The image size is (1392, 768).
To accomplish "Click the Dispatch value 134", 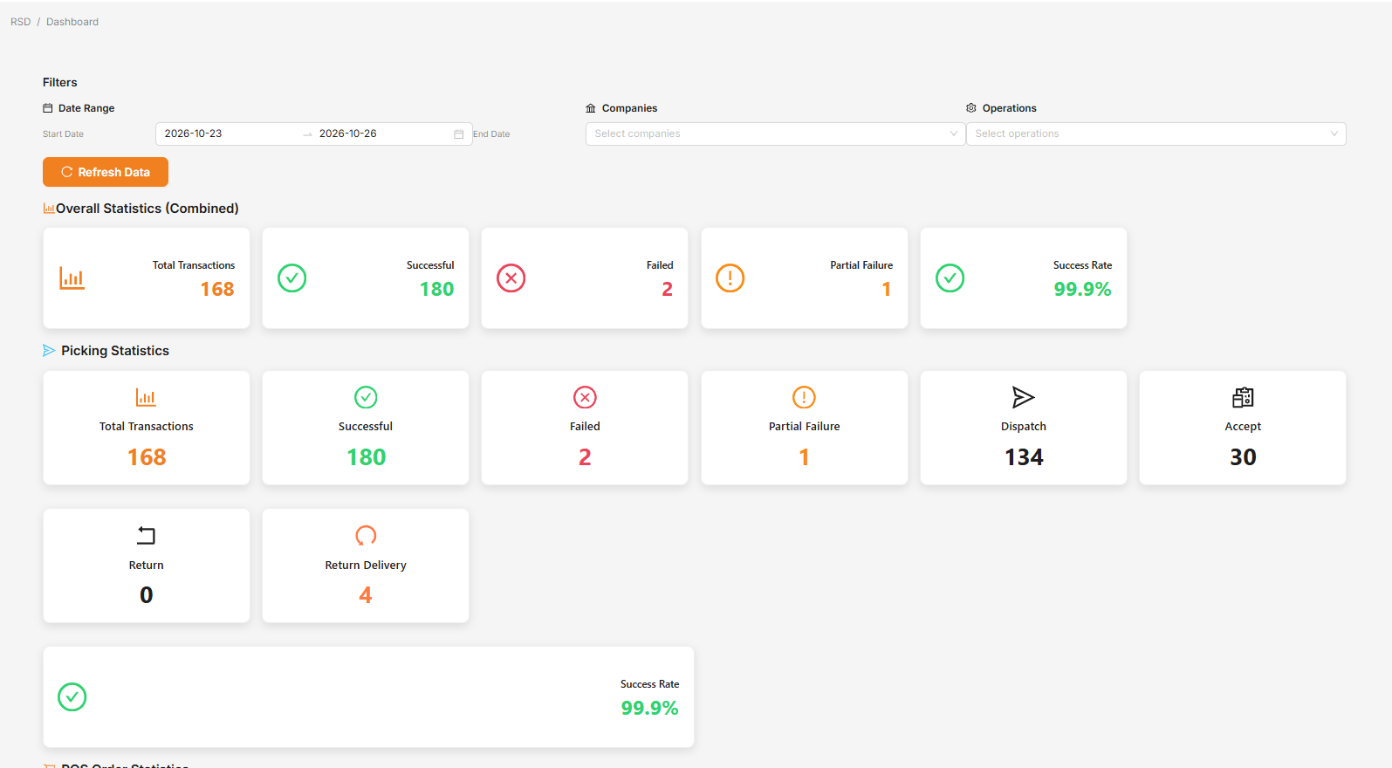I will click(x=1023, y=457).
